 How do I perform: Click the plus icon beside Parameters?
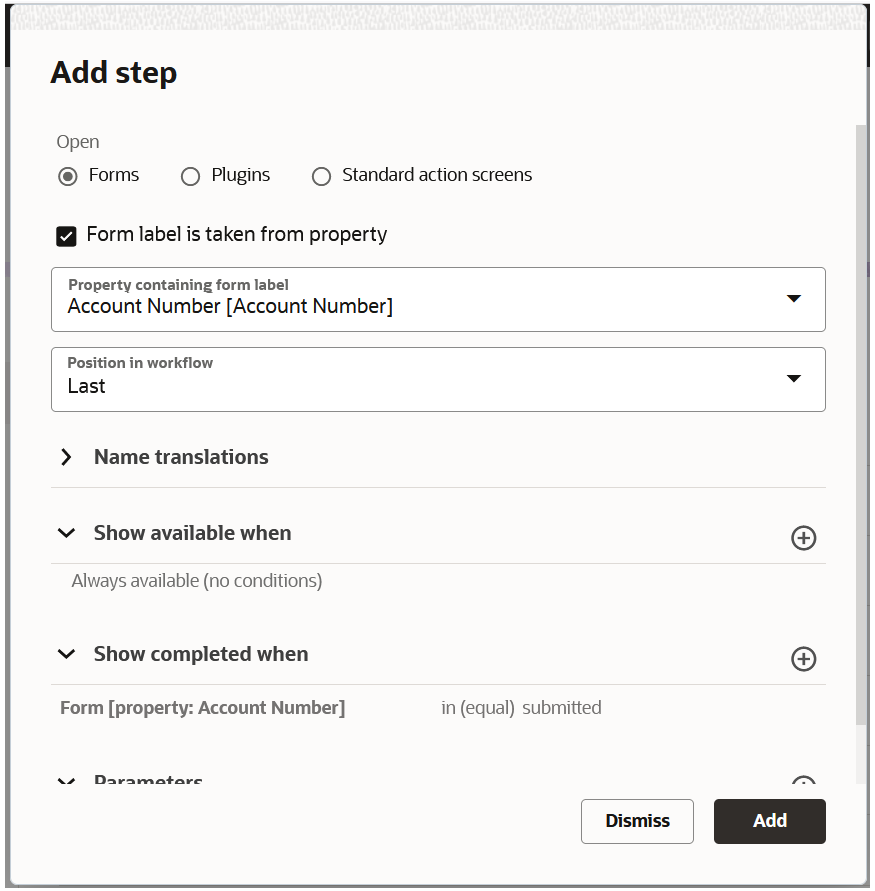coord(803,784)
